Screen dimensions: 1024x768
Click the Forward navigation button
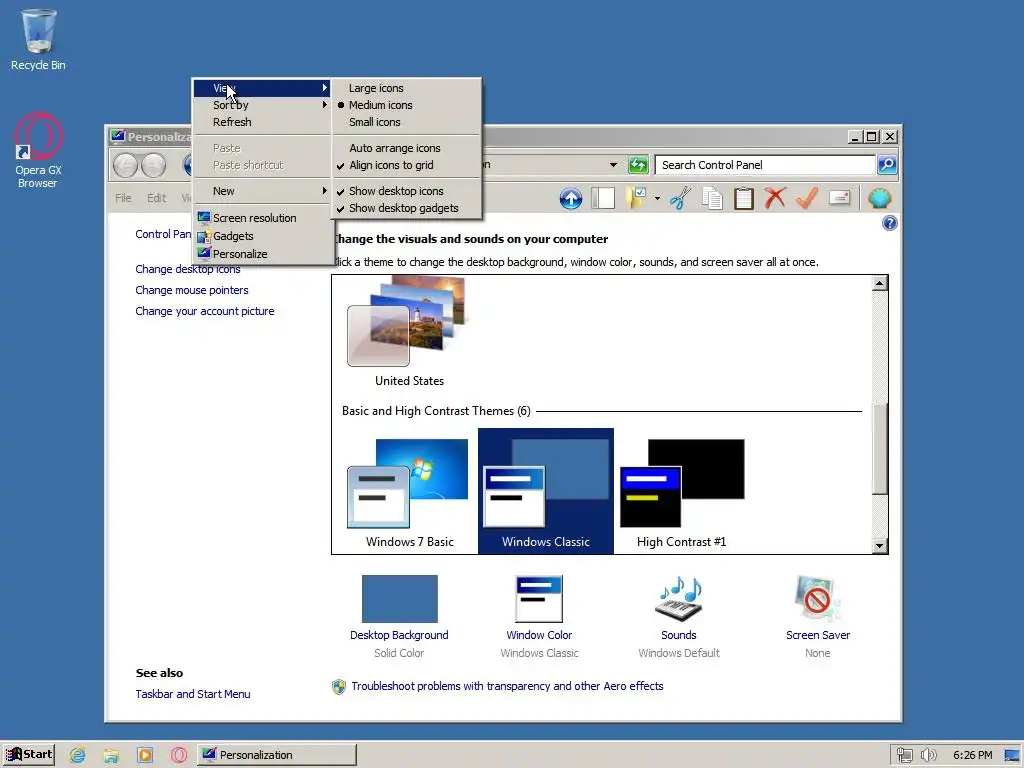point(153,165)
